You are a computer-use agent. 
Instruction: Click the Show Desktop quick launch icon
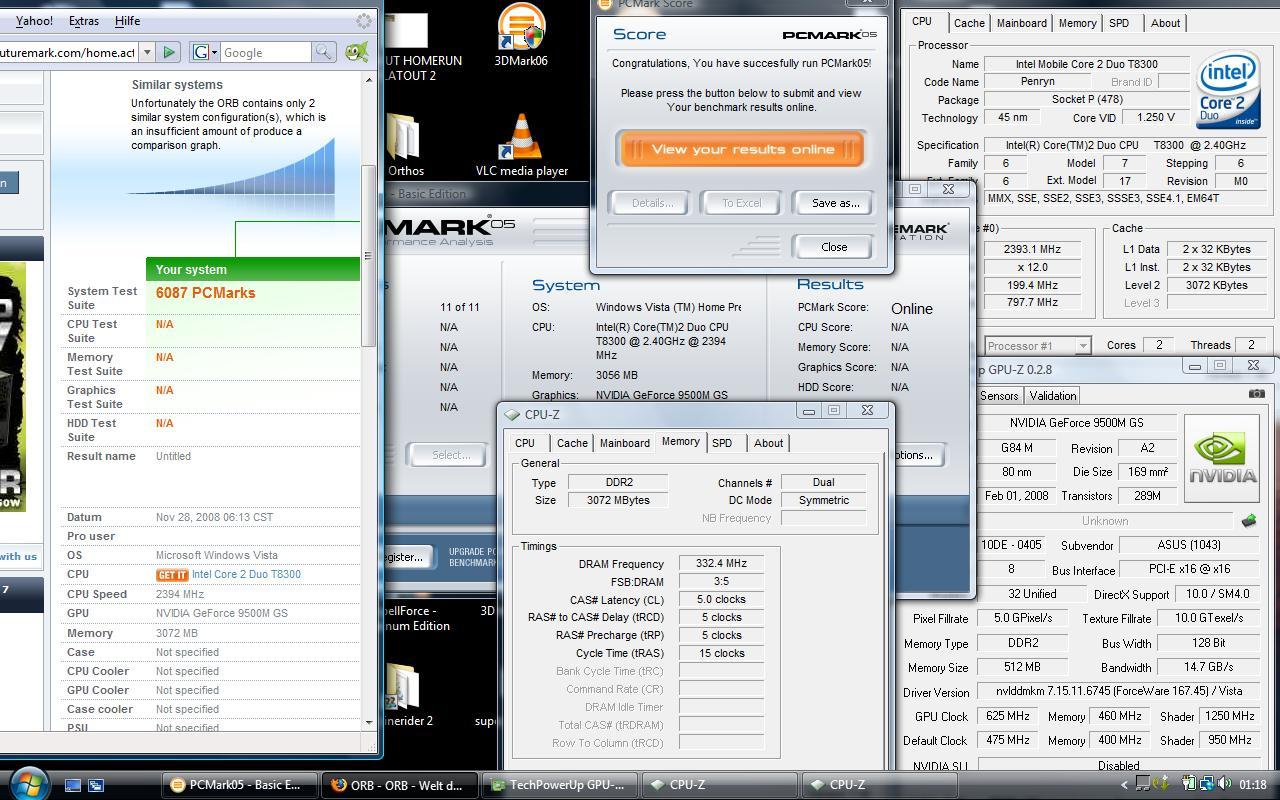pos(73,785)
